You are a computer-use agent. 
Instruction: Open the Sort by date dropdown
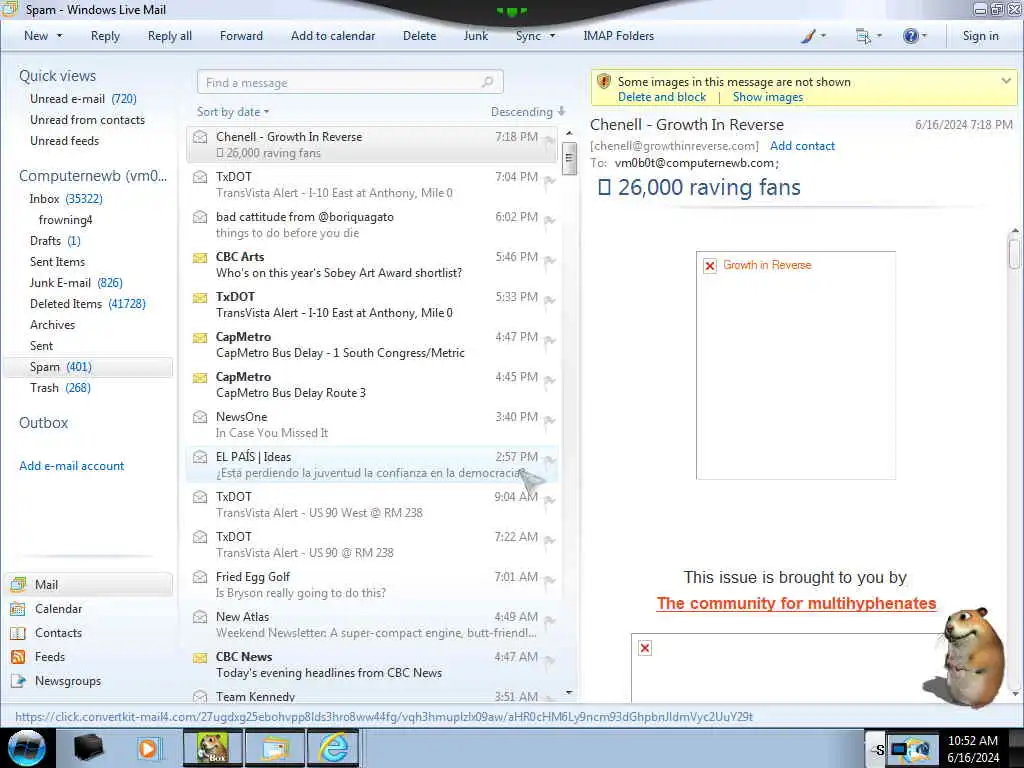click(232, 112)
